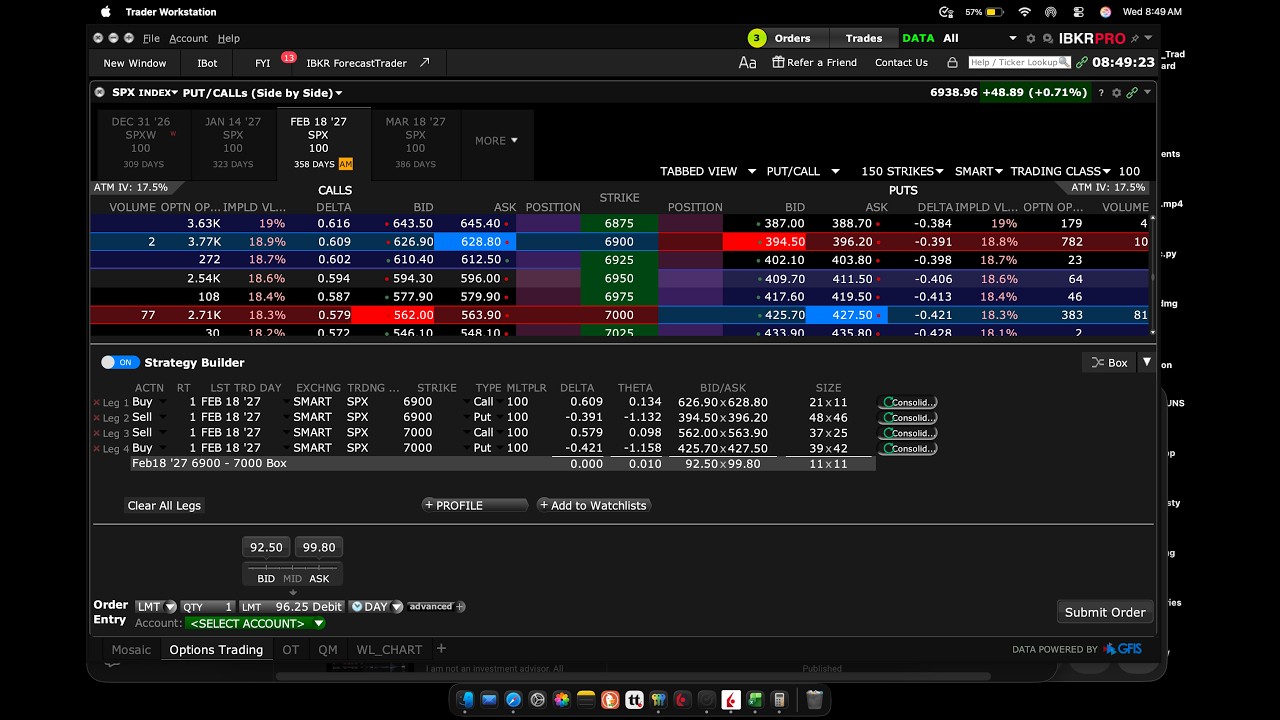Viewport: 1280px width, 720px height.
Task: Click the Wi-Fi icon in the macOS menu bar
Action: tap(1024, 12)
